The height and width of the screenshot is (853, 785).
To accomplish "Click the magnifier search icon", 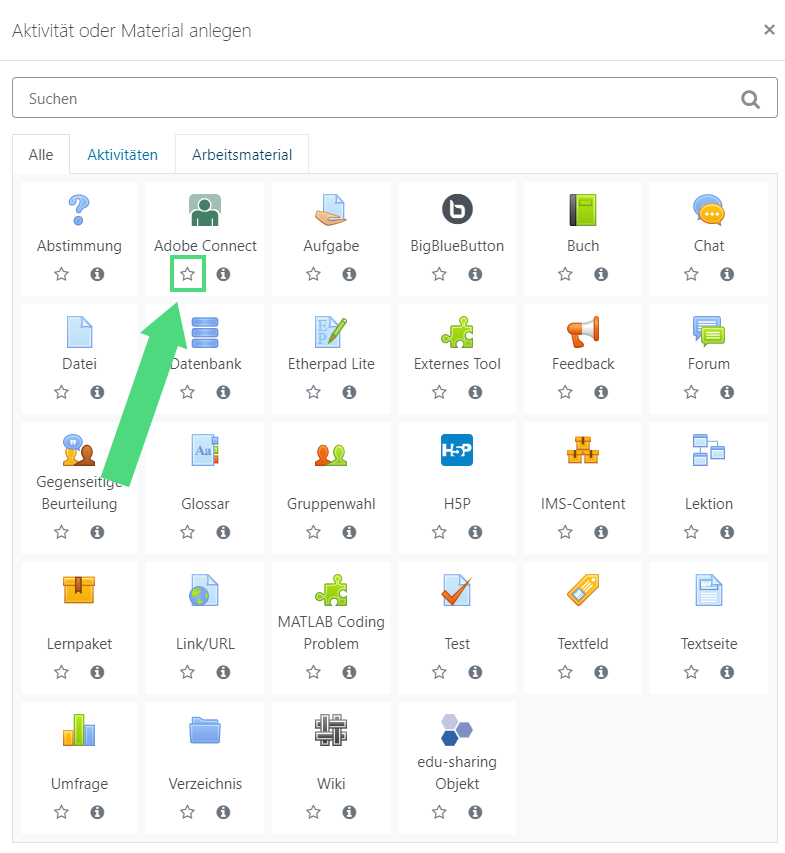I will point(750,99).
